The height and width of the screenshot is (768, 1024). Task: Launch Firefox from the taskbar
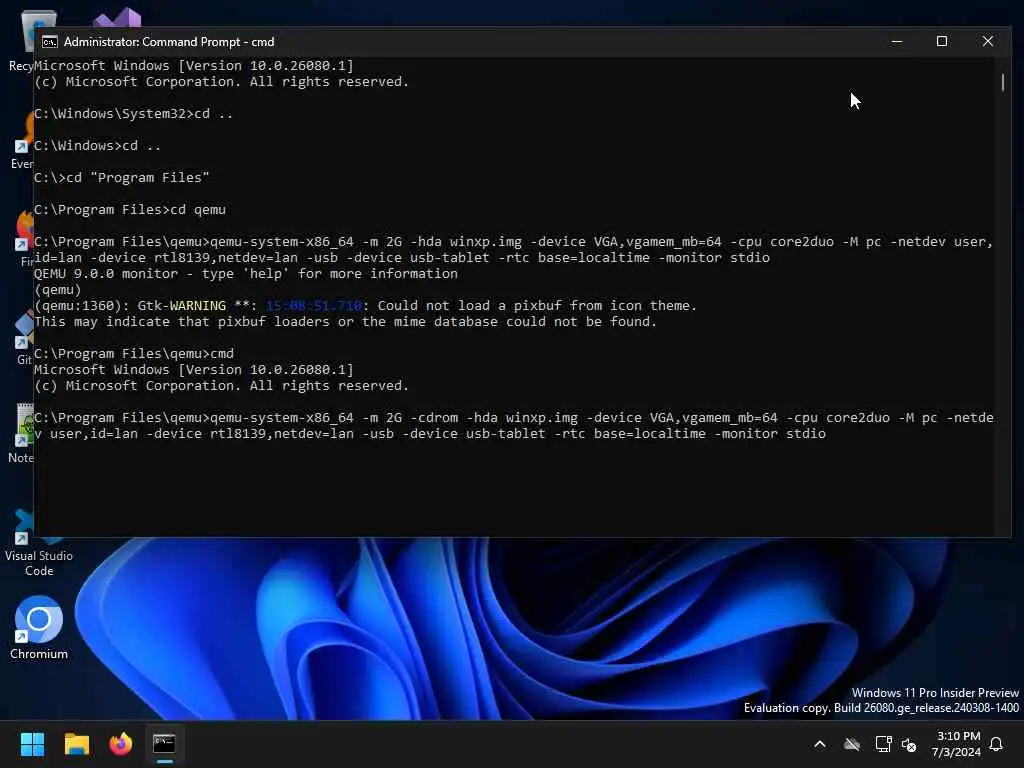(x=121, y=744)
